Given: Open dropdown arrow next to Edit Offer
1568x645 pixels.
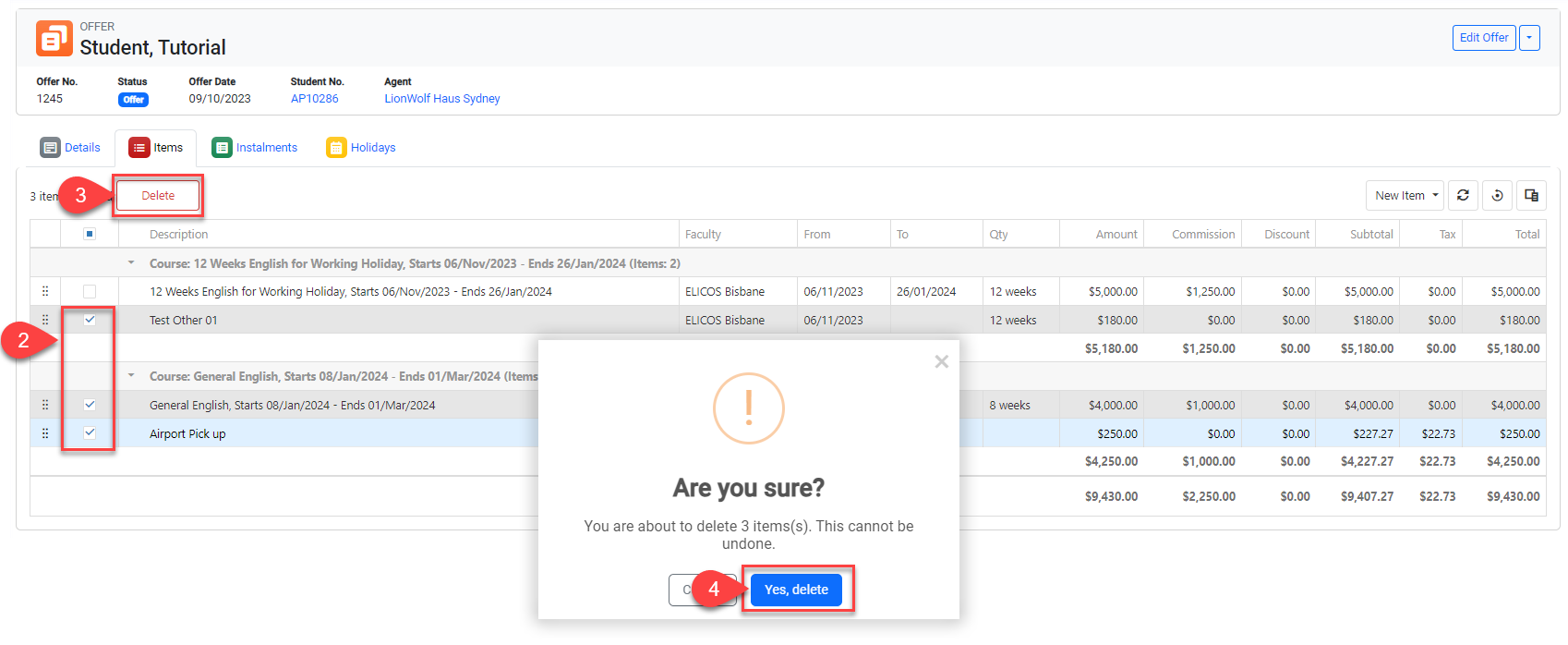Looking at the screenshot, I should pyautogui.click(x=1529, y=38).
